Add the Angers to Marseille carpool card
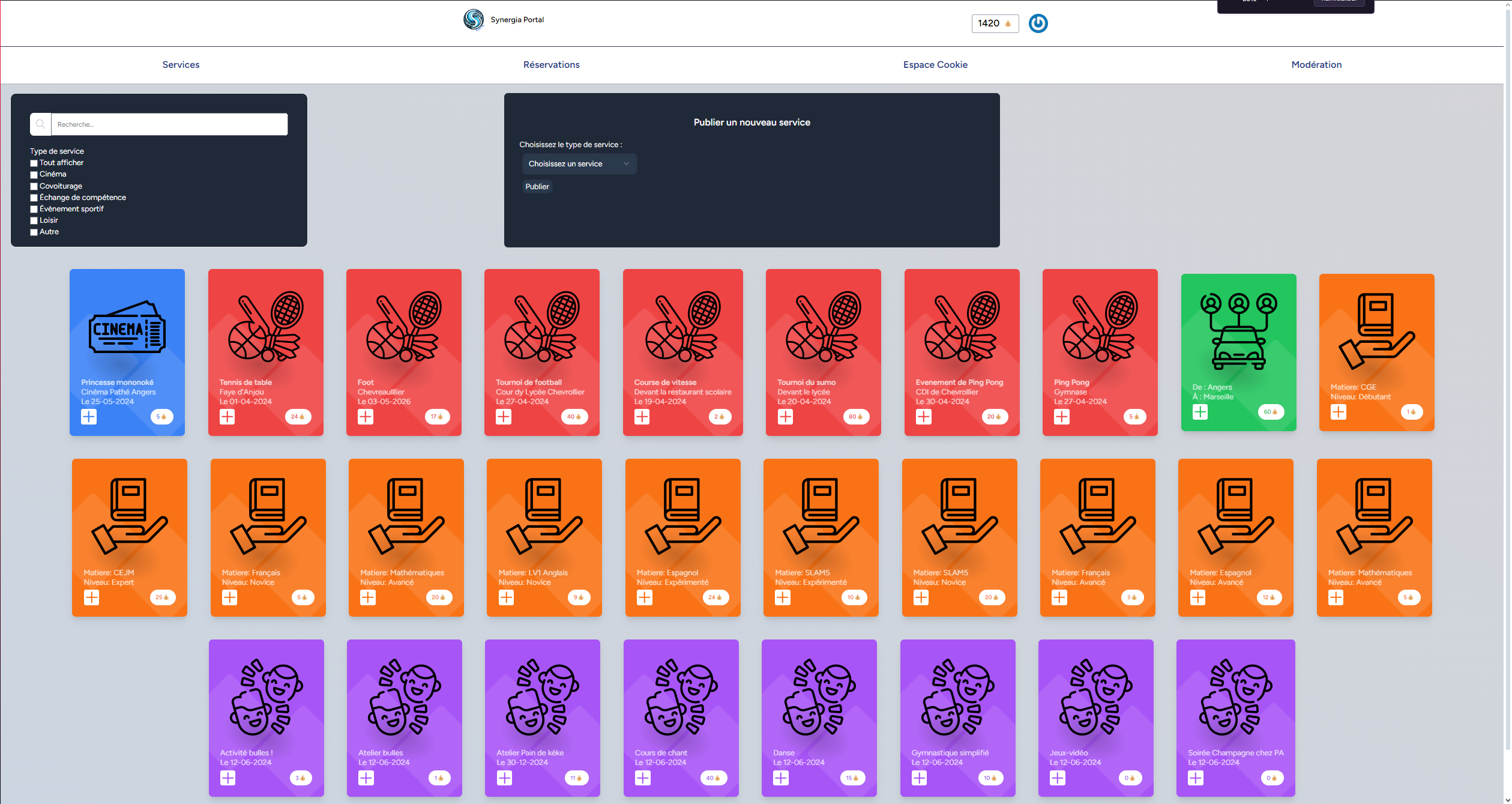Screen dimensions: 1512x804 click(x=1200, y=411)
